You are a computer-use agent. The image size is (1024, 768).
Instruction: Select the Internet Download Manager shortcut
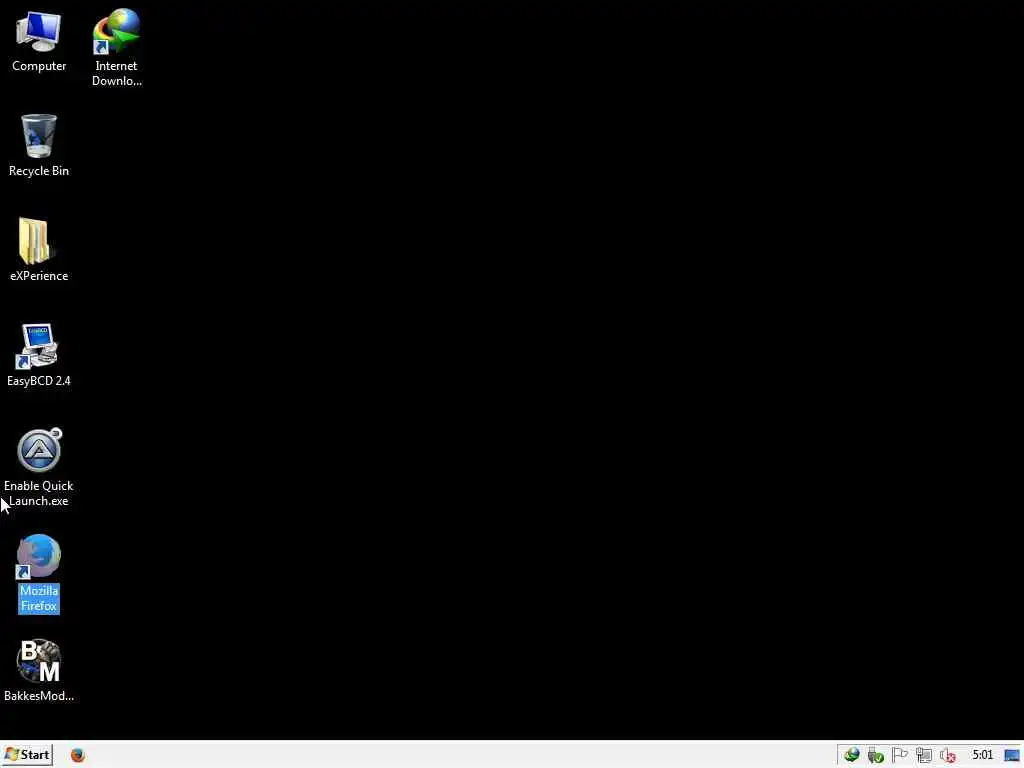pos(116,48)
